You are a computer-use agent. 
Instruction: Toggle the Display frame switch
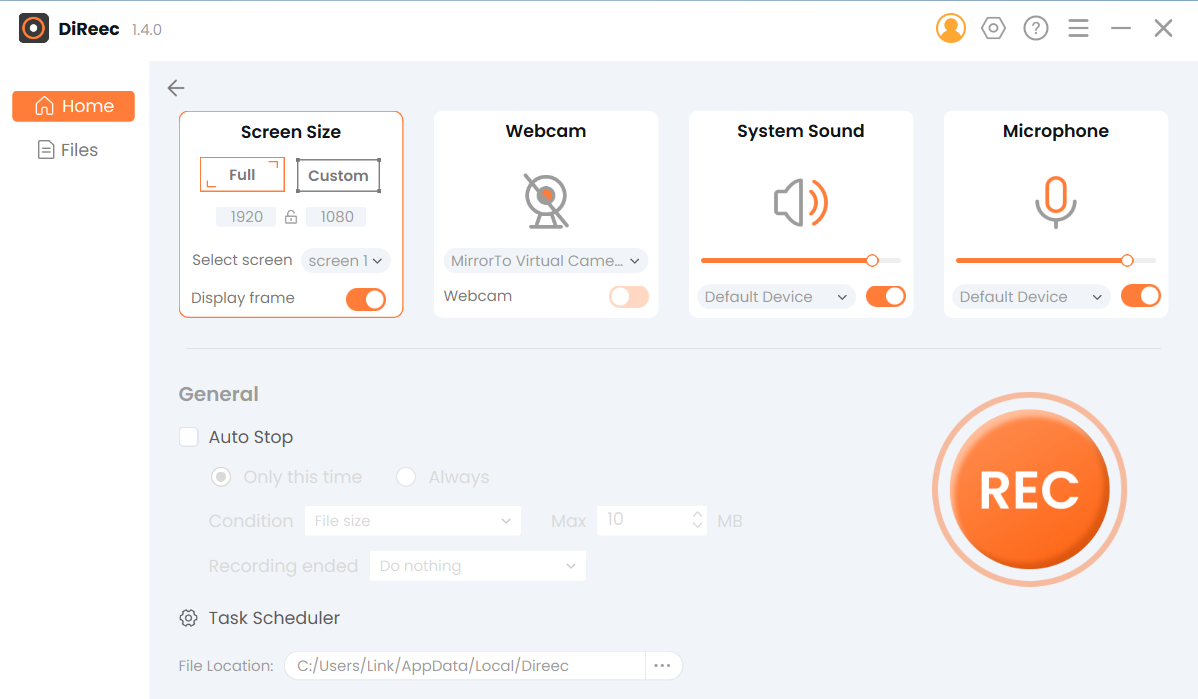coord(366,299)
